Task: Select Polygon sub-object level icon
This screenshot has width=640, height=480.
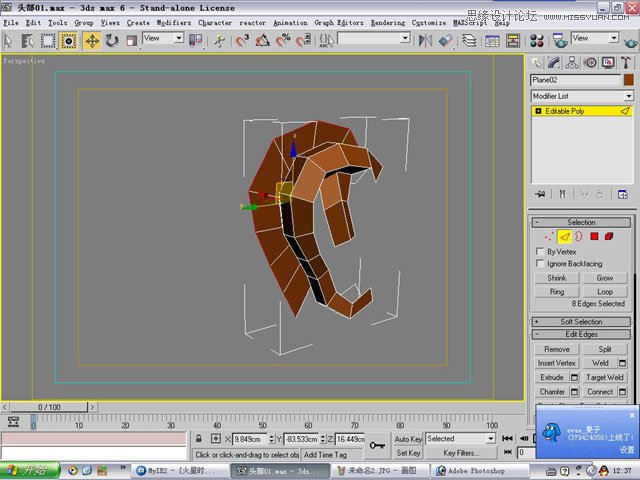Action: [594, 236]
